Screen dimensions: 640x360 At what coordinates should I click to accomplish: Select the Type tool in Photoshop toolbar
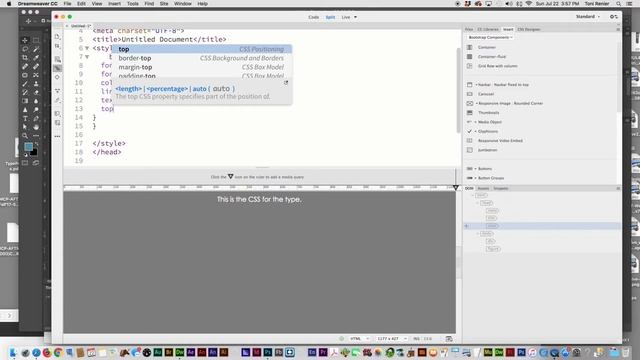(25, 118)
